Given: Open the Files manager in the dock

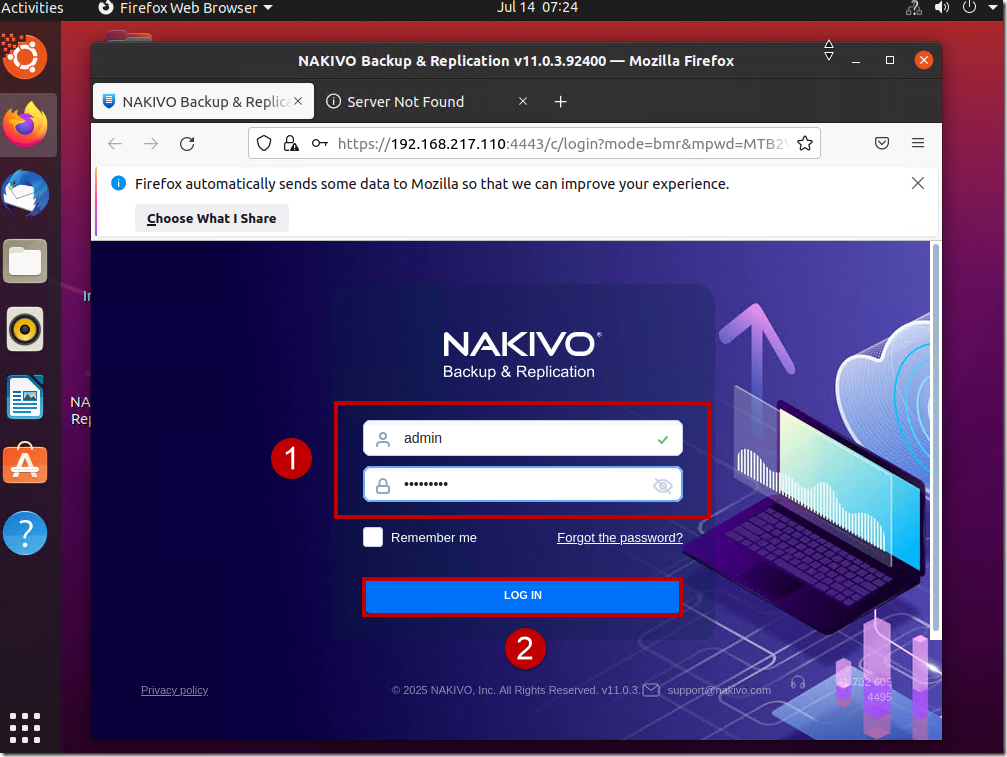Looking at the screenshot, I should pyautogui.click(x=26, y=261).
